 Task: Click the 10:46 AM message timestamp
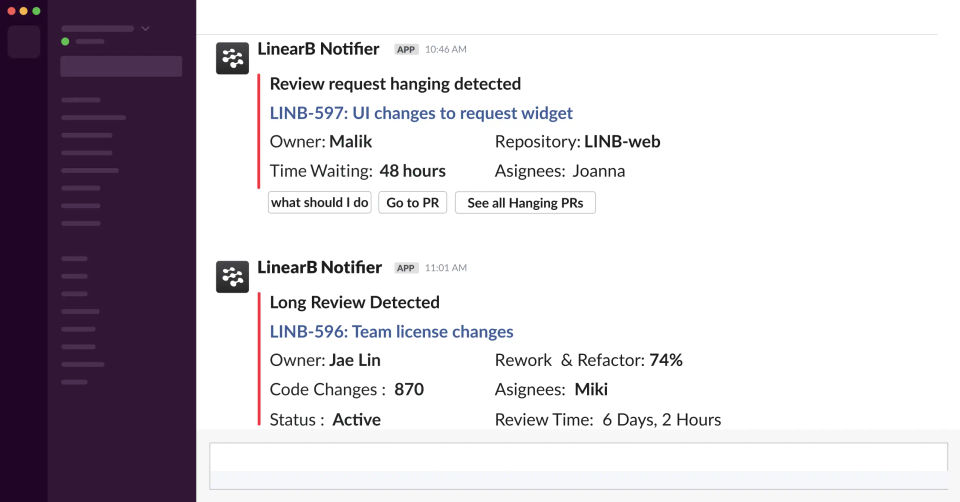pyautogui.click(x=446, y=49)
